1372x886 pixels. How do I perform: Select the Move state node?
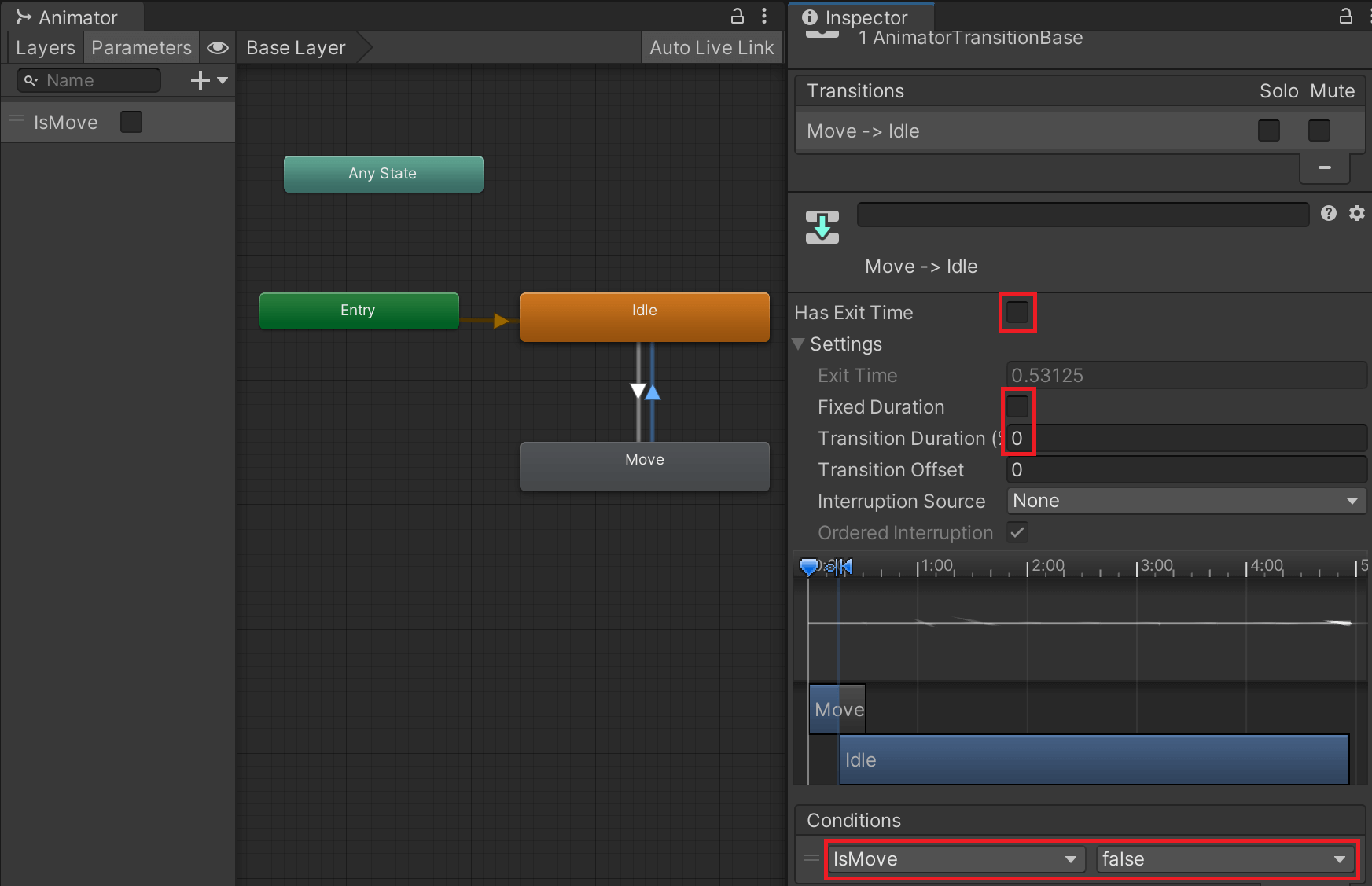click(x=645, y=466)
